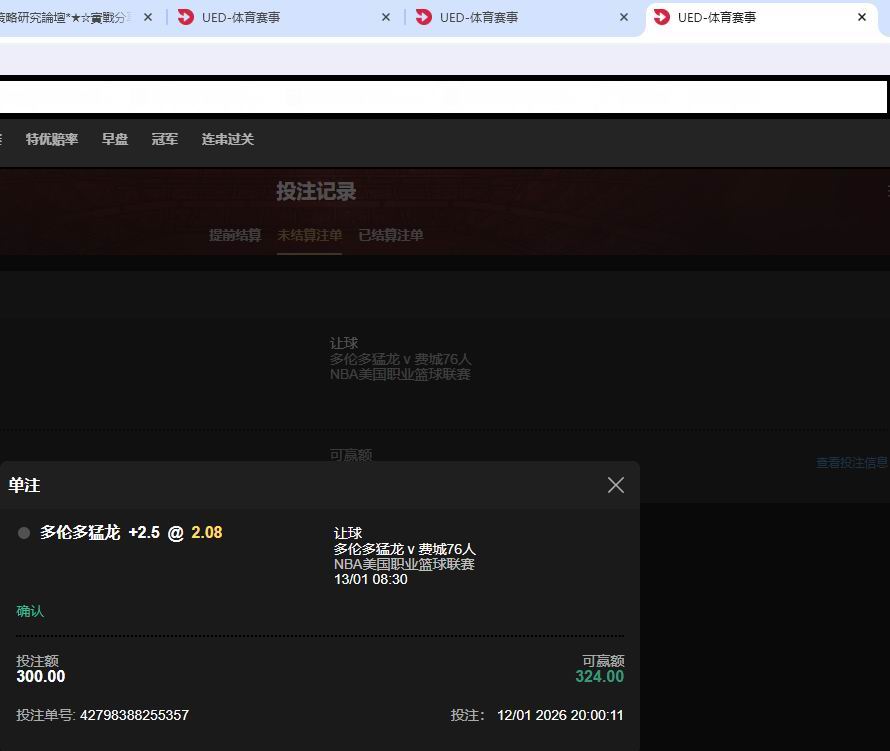Screen dimensions: 890x751
Task: Open the 特优赔率 navigation item
Action: [52, 140]
